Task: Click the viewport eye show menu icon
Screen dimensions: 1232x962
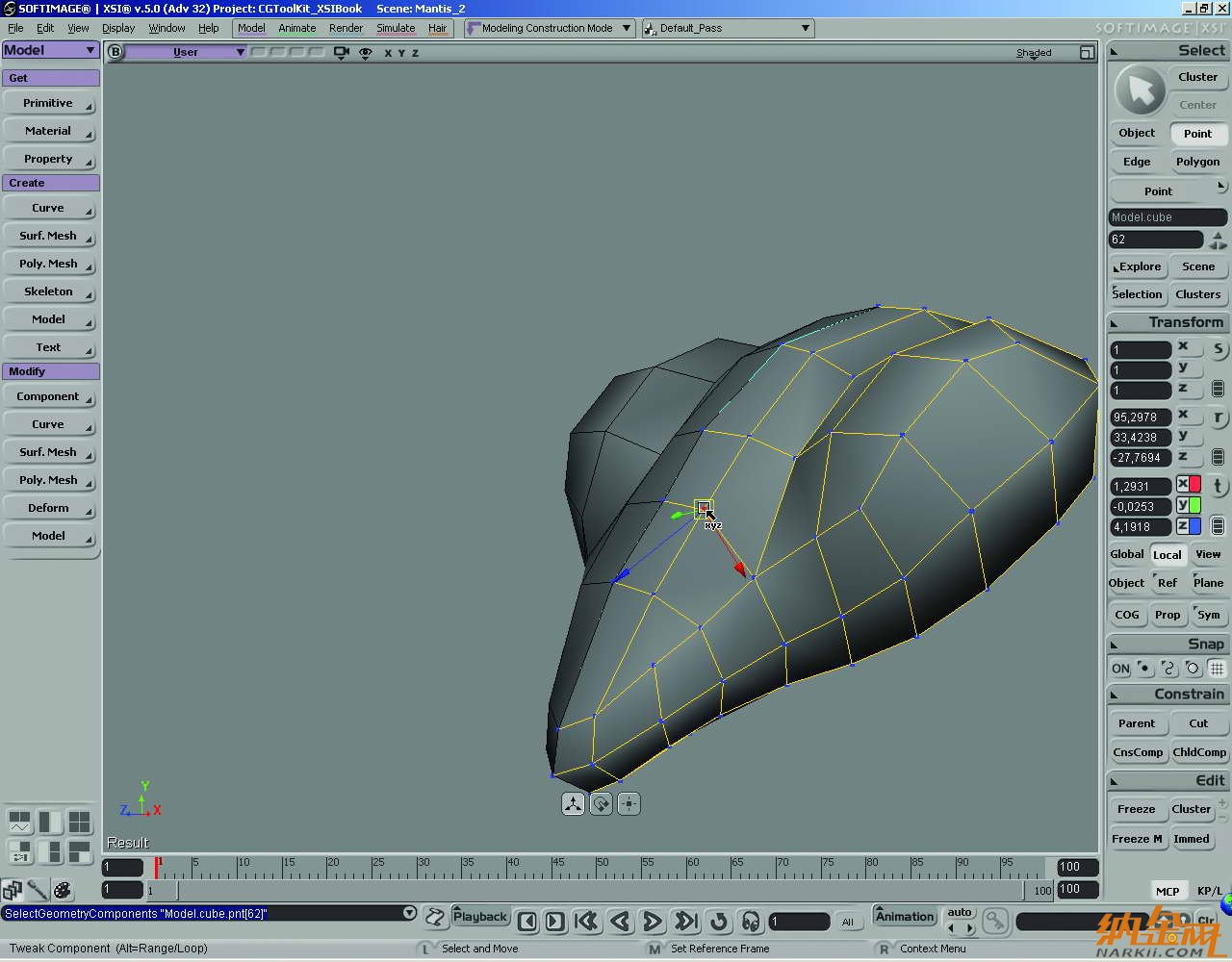Action: (366, 53)
